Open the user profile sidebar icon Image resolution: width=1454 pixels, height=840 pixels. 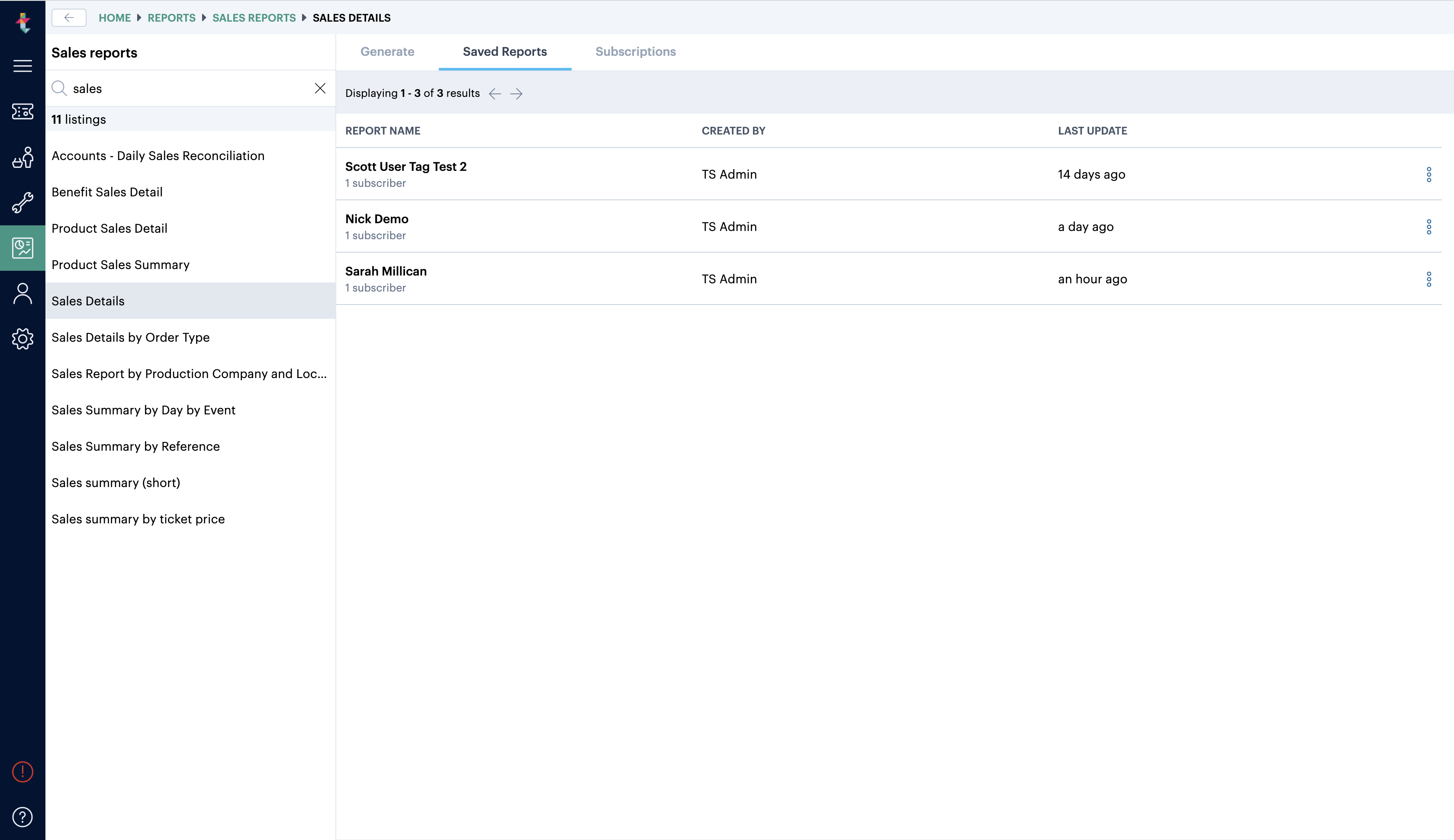point(23,293)
